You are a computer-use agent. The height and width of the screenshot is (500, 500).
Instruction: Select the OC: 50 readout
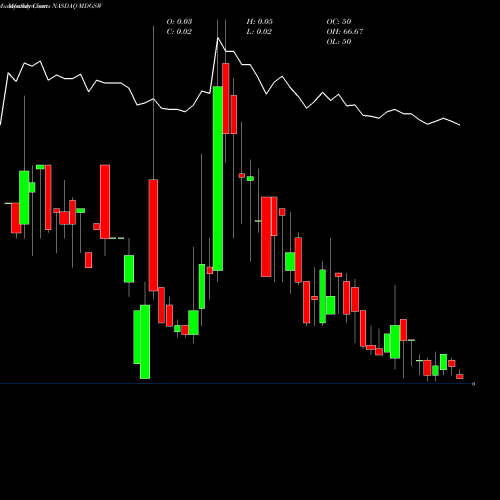click(x=339, y=22)
